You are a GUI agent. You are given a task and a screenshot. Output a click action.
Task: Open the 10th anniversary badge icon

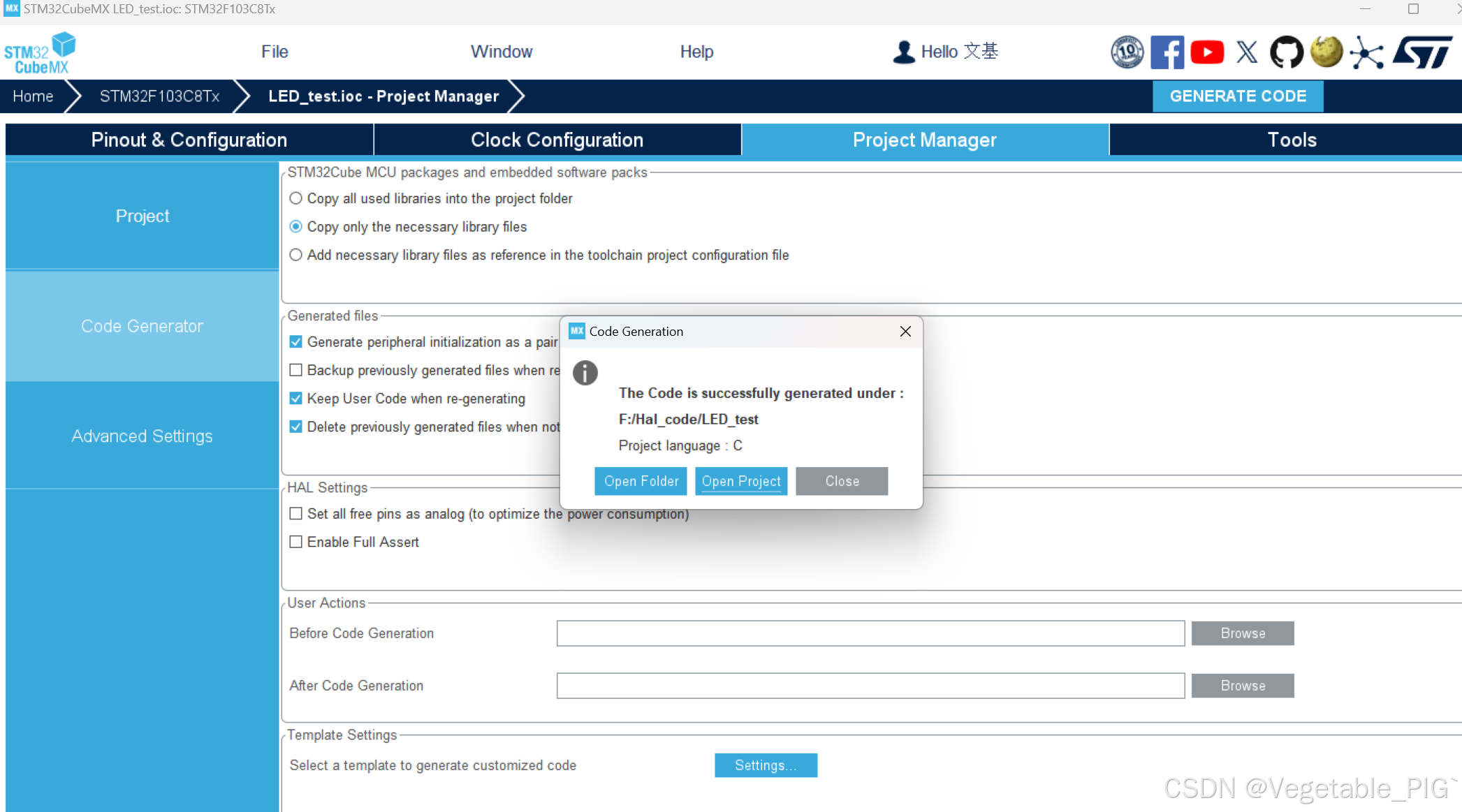1127,52
